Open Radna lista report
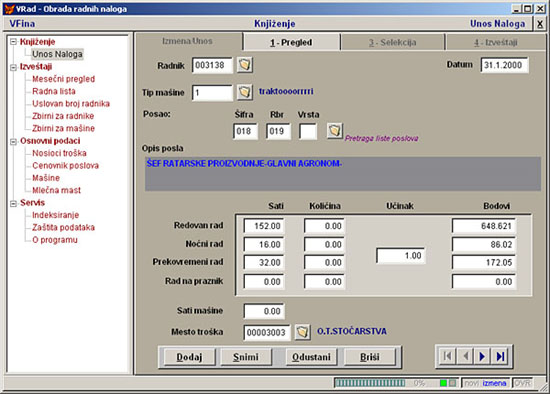550x394 pixels. click(x=54, y=91)
